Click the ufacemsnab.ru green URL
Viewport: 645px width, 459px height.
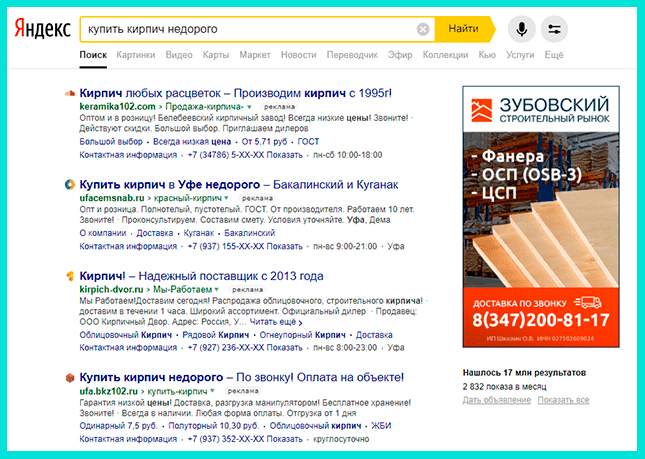pyautogui.click(x=112, y=198)
